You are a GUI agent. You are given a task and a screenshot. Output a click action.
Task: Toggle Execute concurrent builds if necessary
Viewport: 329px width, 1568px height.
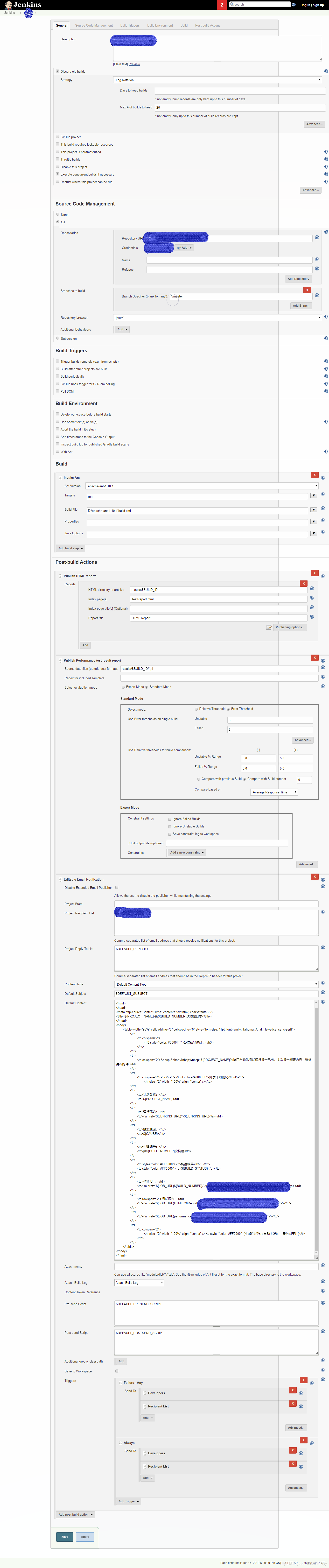tap(58, 174)
